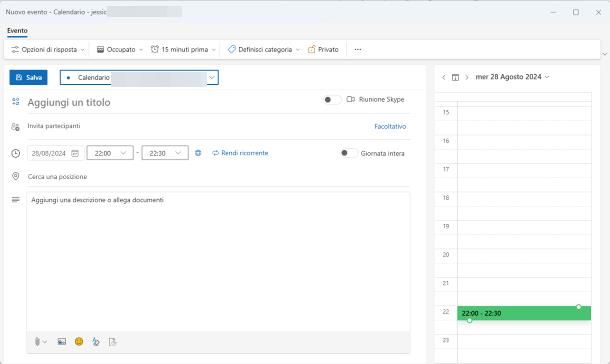Screen dimensions: 610x364
Task: Open the more options ellipsis menu
Action: tap(358, 49)
